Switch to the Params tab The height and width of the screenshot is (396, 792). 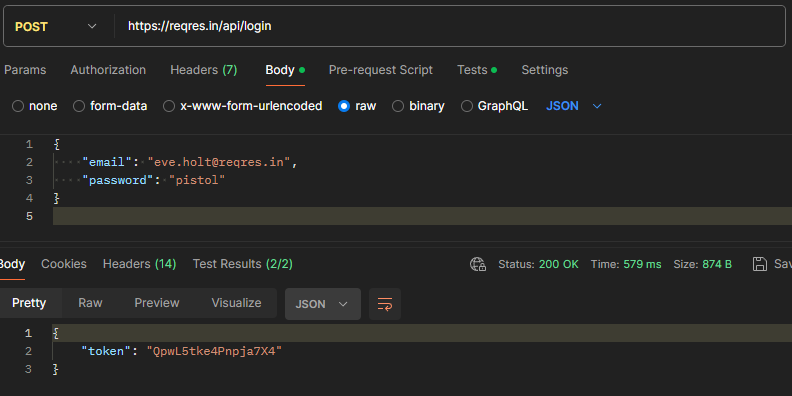[25, 70]
